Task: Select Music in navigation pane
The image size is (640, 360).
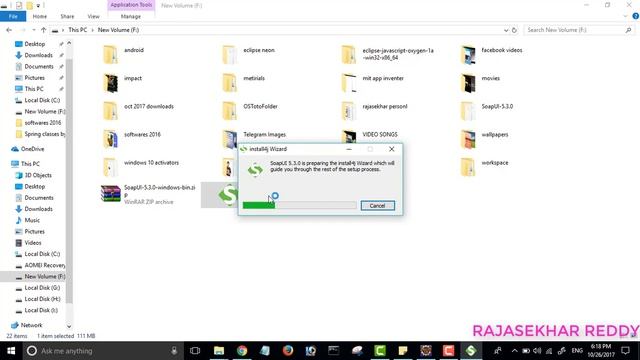Action: pyautogui.click(x=32, y=220)
